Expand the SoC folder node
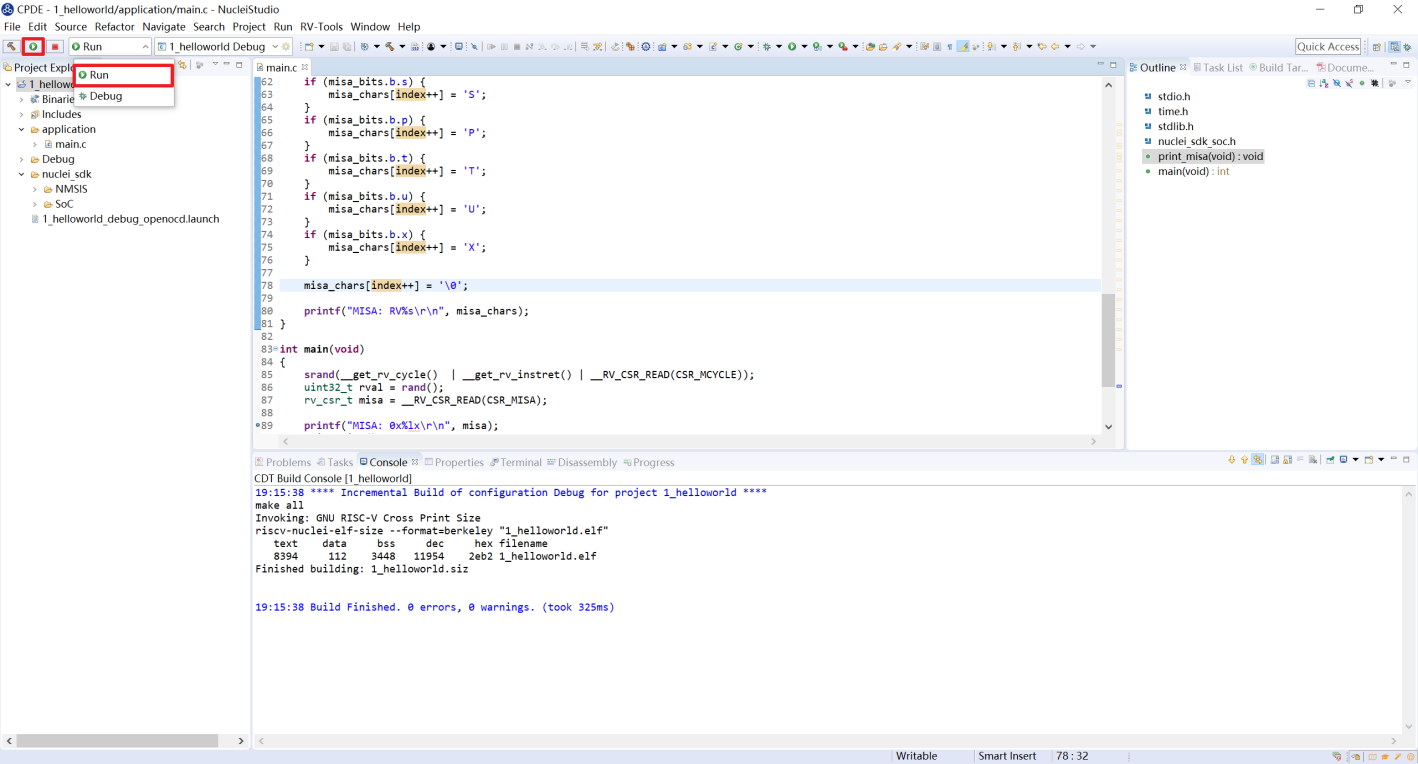1418x764 pixels. pos(35,204)
